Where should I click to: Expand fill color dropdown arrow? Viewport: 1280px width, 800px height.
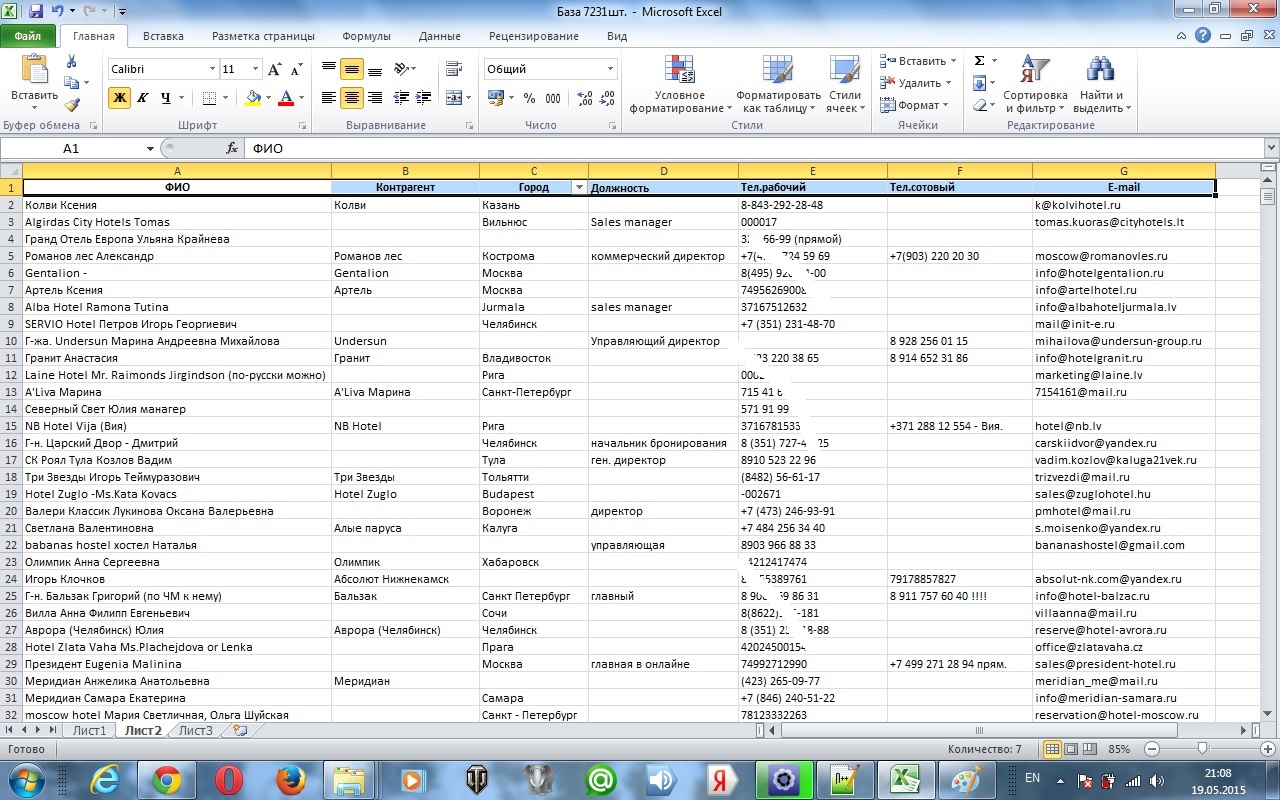pos(267,98)
